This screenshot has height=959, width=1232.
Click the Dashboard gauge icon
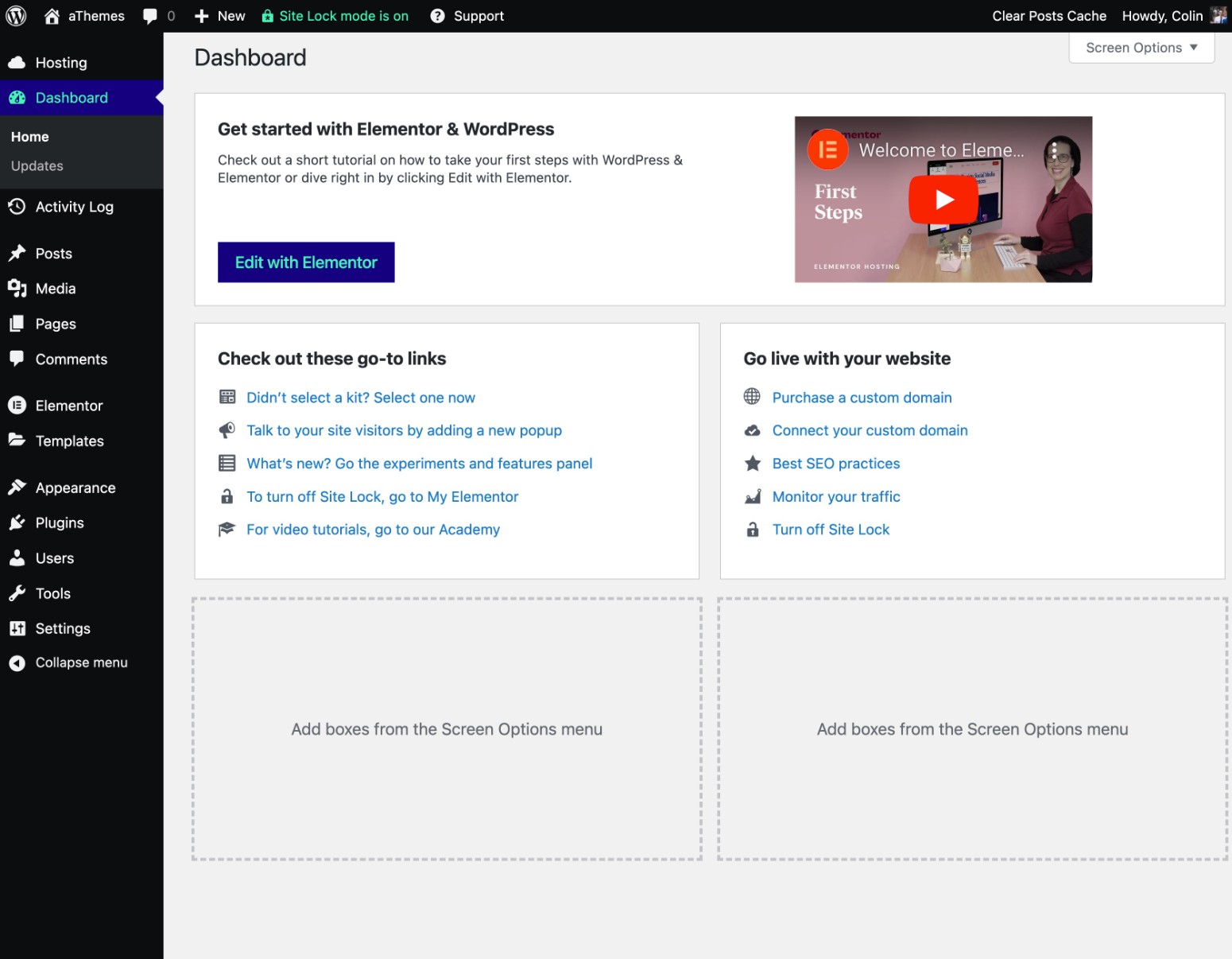[17, 98]
